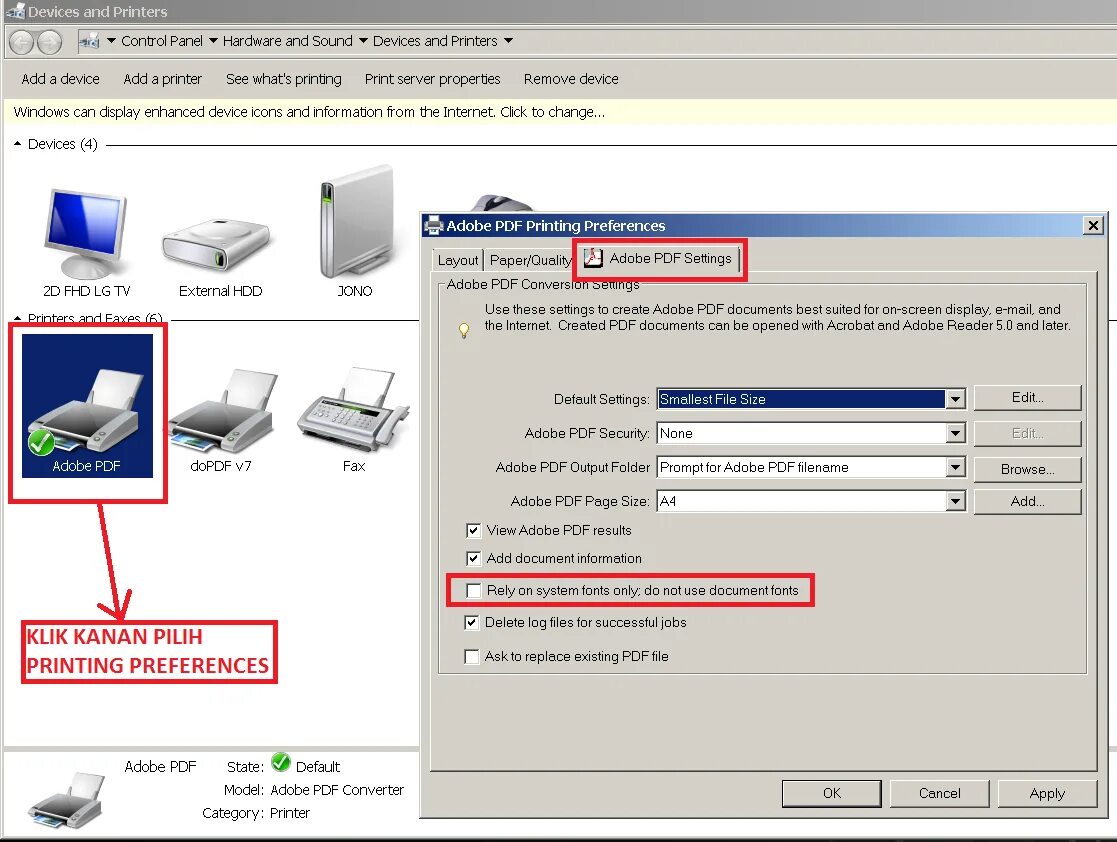The height and width of the screenshot is (842, 1117).
Task: Select the Fax device icon
Action: (353, 409)
